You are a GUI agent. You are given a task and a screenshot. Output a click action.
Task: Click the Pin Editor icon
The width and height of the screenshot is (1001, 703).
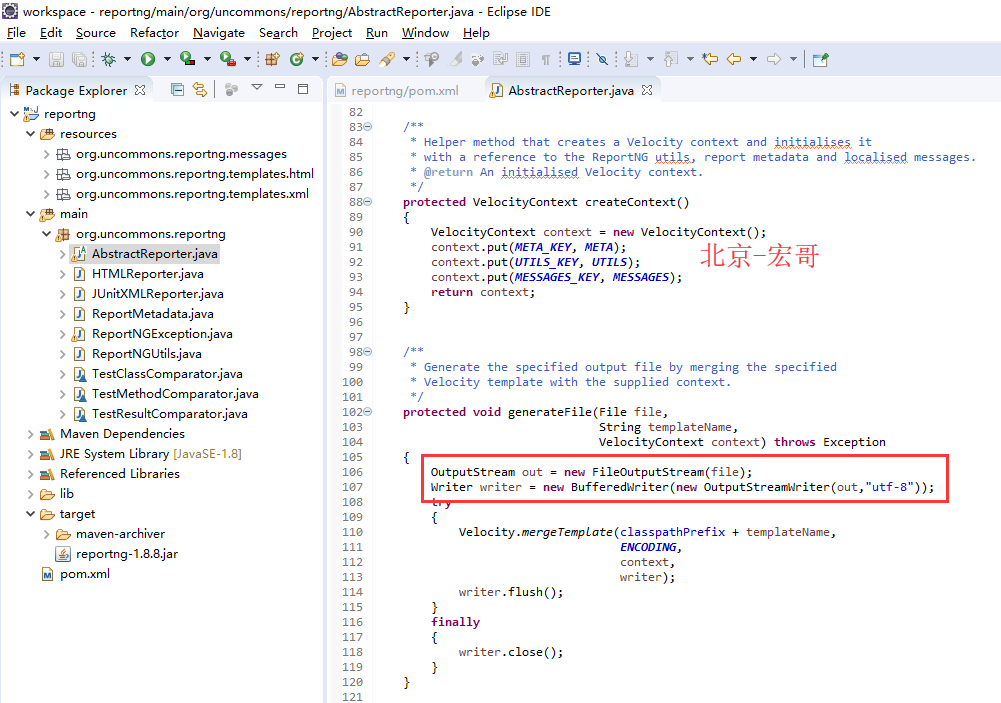tap(820, 59)
